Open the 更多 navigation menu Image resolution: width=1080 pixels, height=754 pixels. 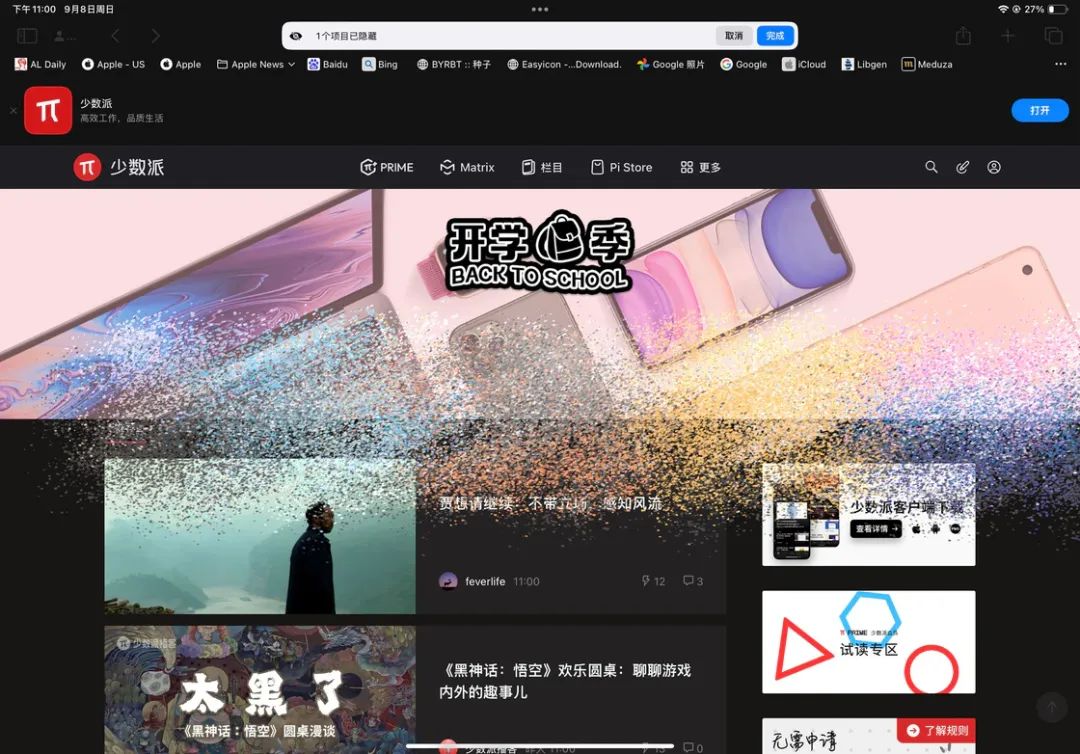(700, 167)
